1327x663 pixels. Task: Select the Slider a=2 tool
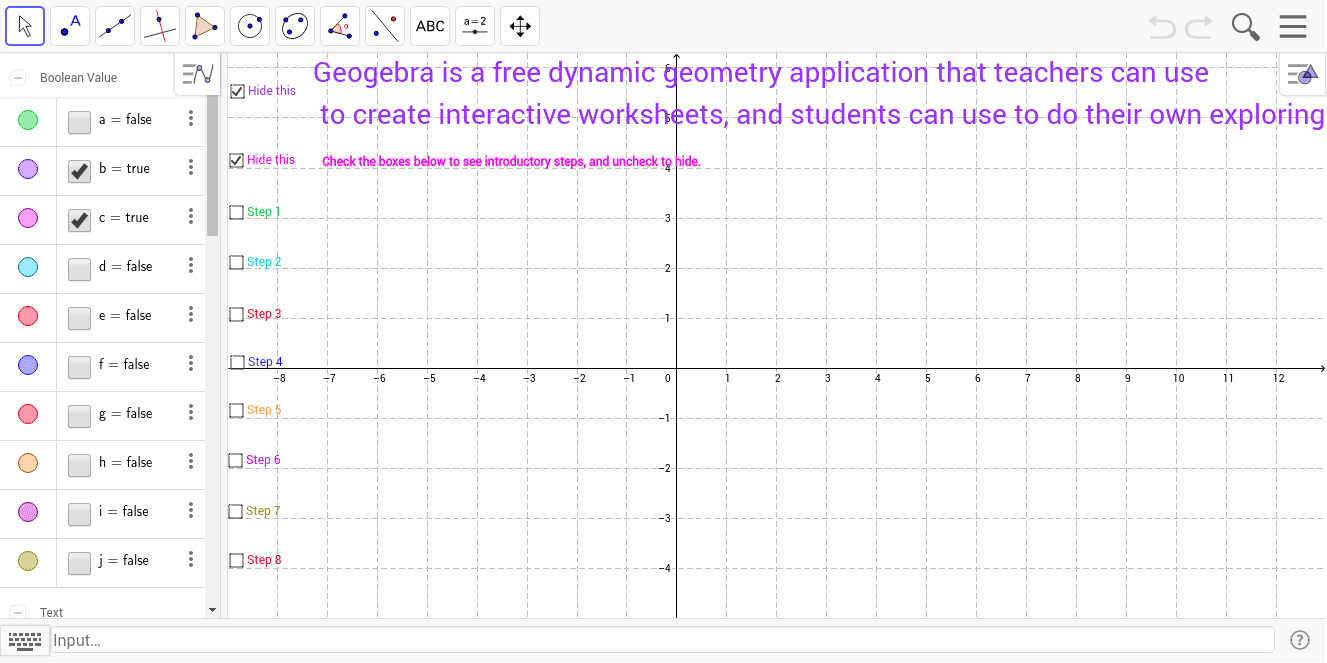coord(475,26)
